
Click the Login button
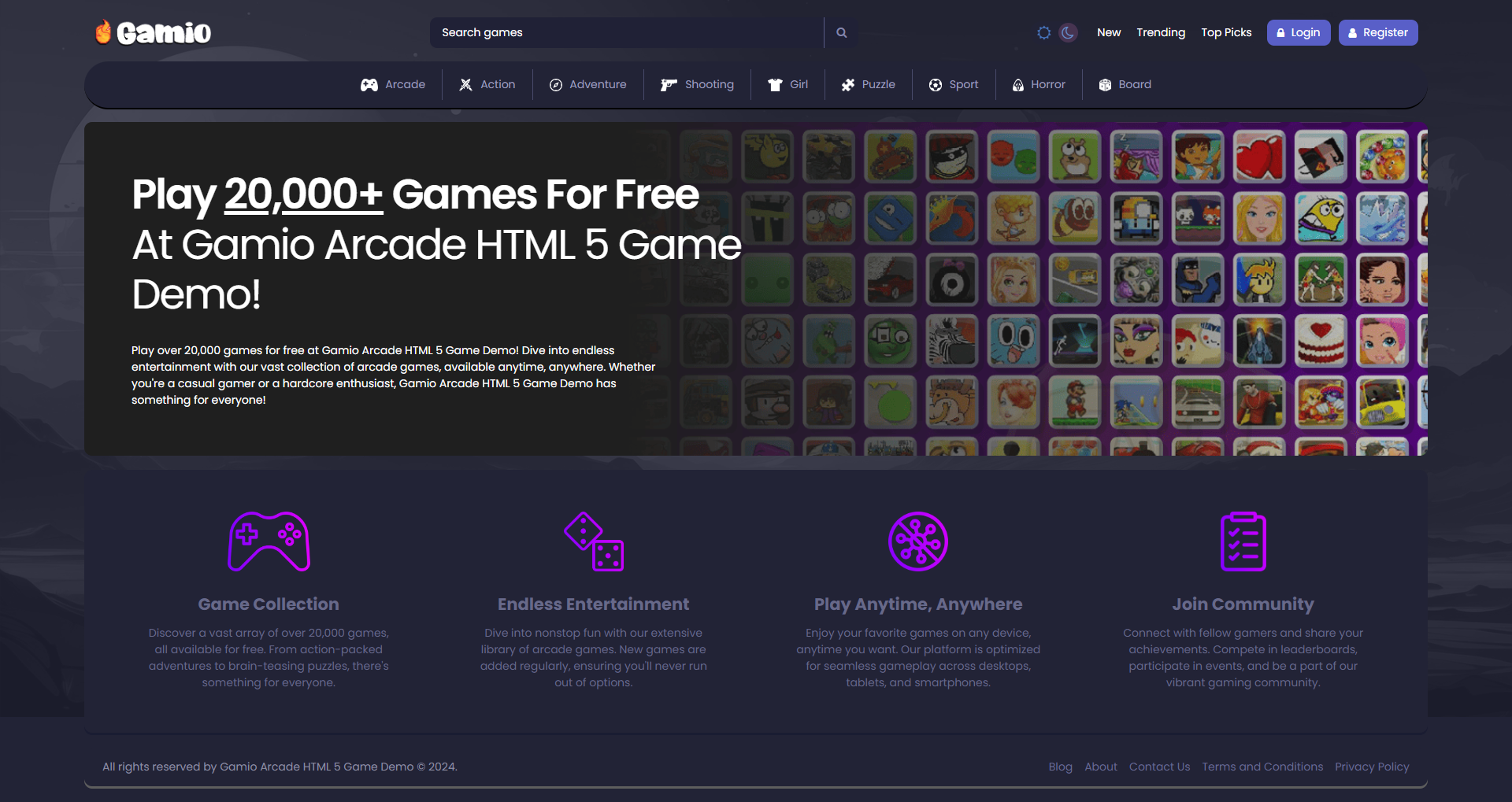click(1299, 32)
